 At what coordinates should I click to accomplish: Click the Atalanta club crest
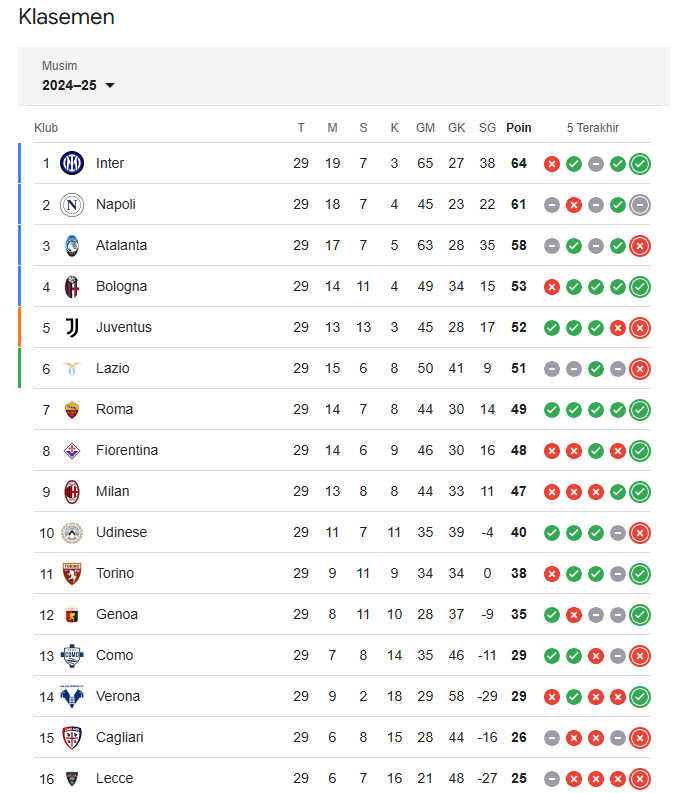pos(72,245)
